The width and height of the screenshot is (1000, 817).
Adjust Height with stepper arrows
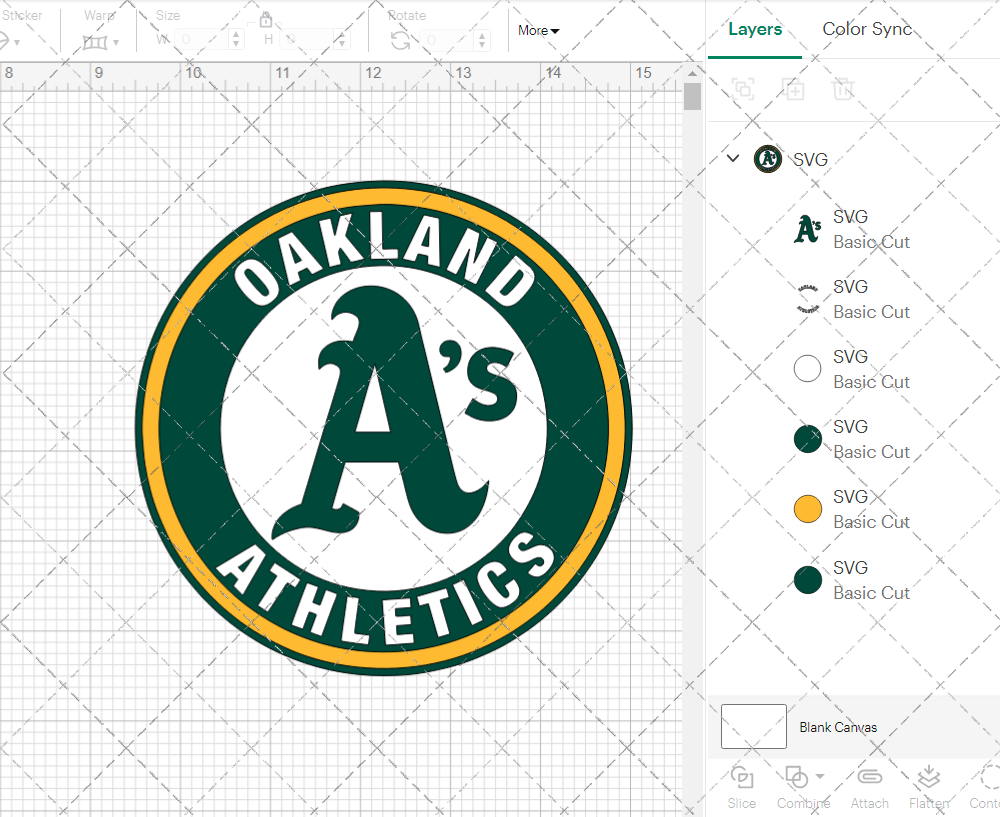coord(342,40)
